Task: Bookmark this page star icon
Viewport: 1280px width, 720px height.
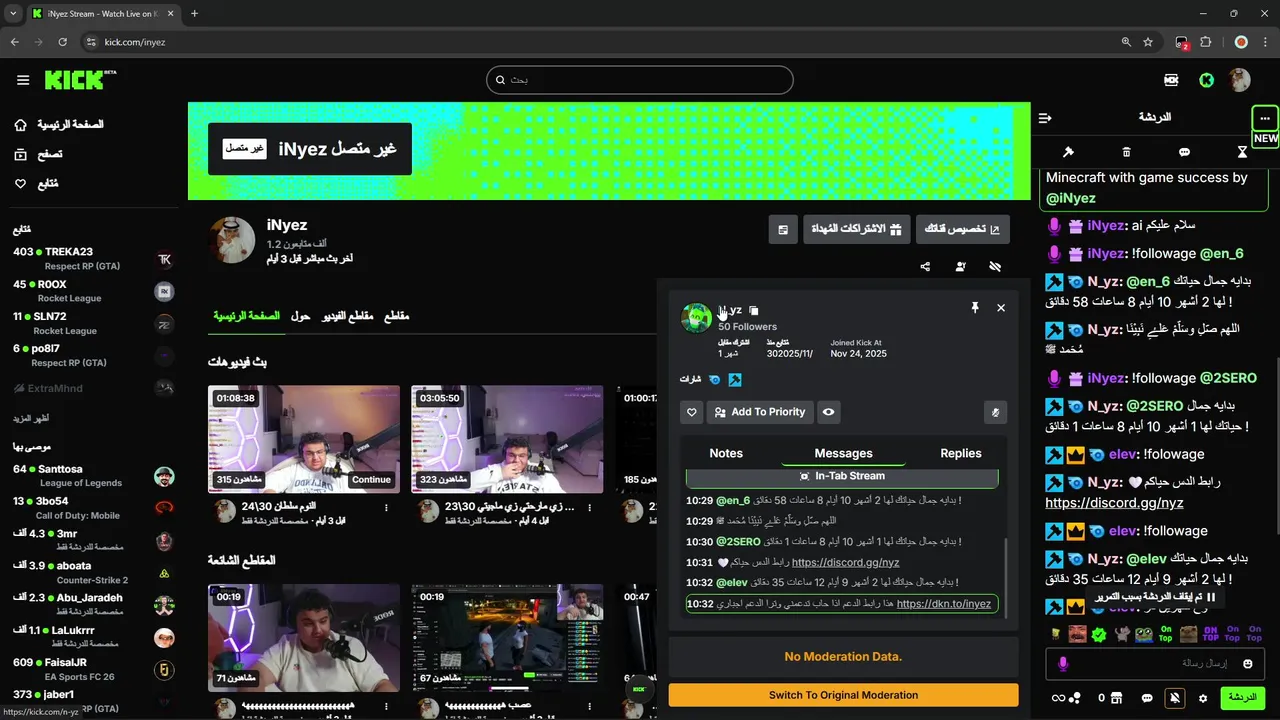Action: pyautogui.click(x=1148, y=42)
